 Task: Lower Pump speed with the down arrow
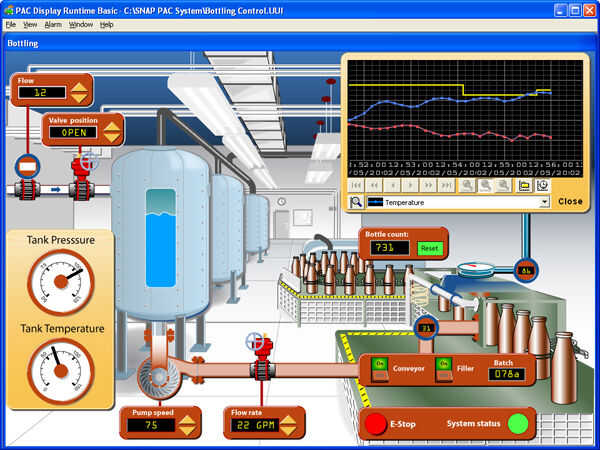(188, 430)
